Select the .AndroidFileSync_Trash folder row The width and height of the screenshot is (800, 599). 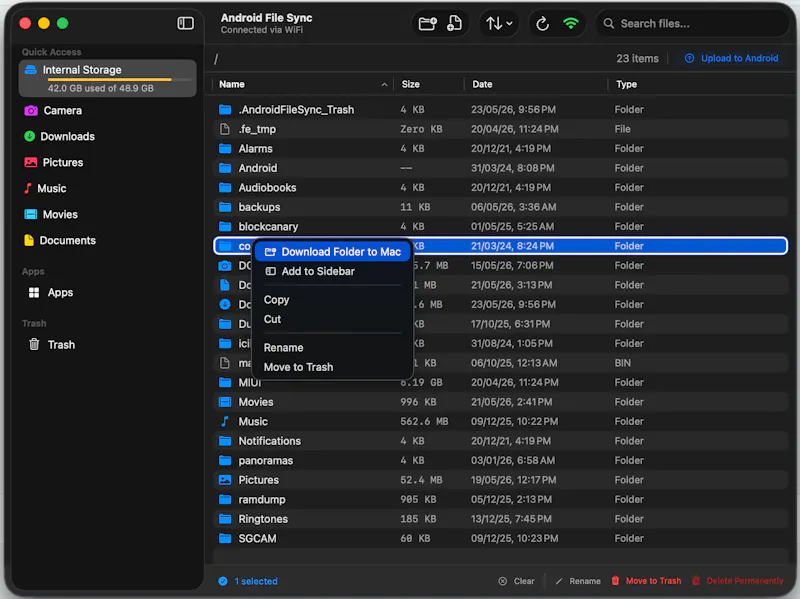501,110
